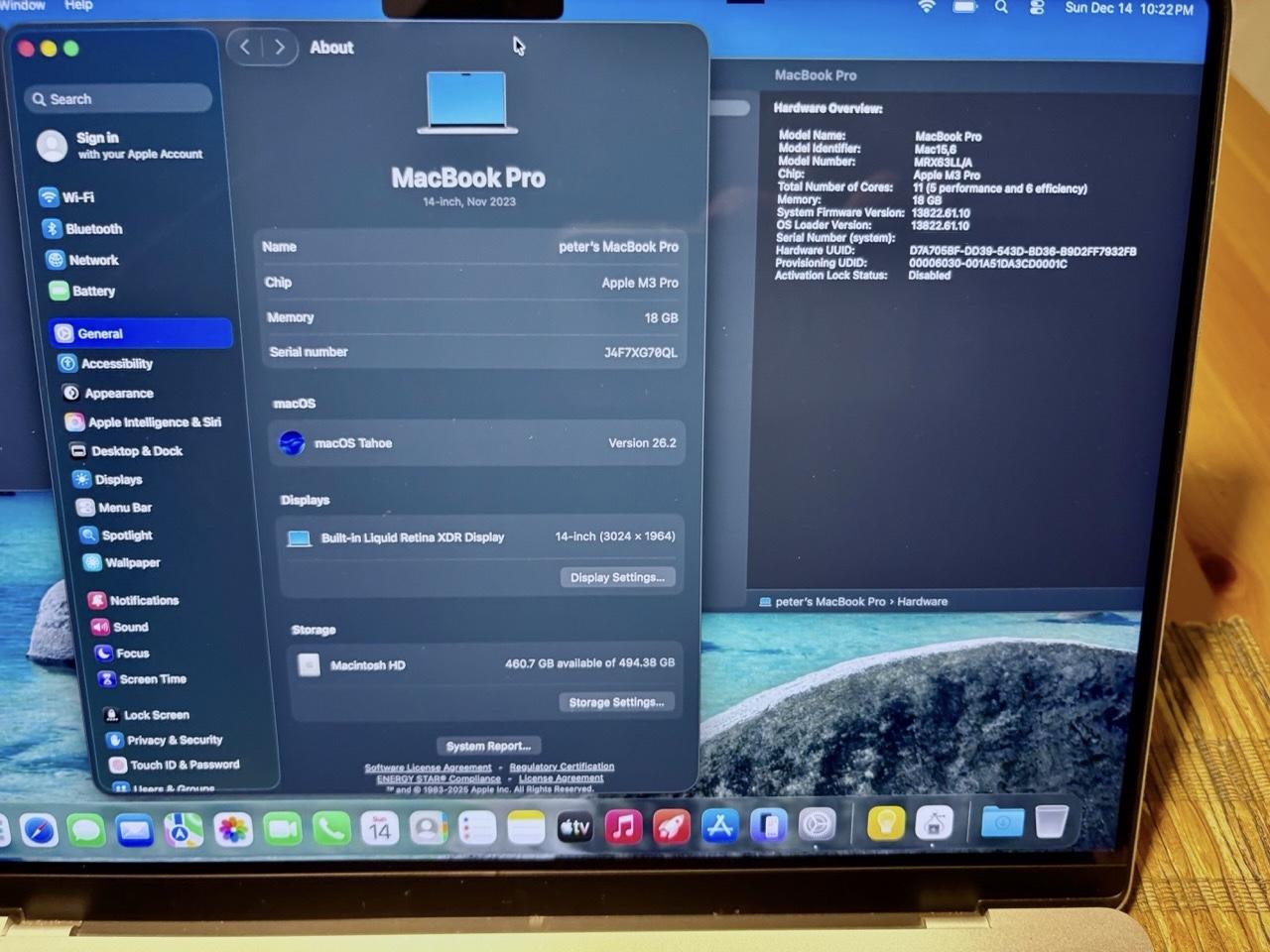The image size is (1270, 952).
Task: Go forward with the right chevron
Action: coord(280,47)
